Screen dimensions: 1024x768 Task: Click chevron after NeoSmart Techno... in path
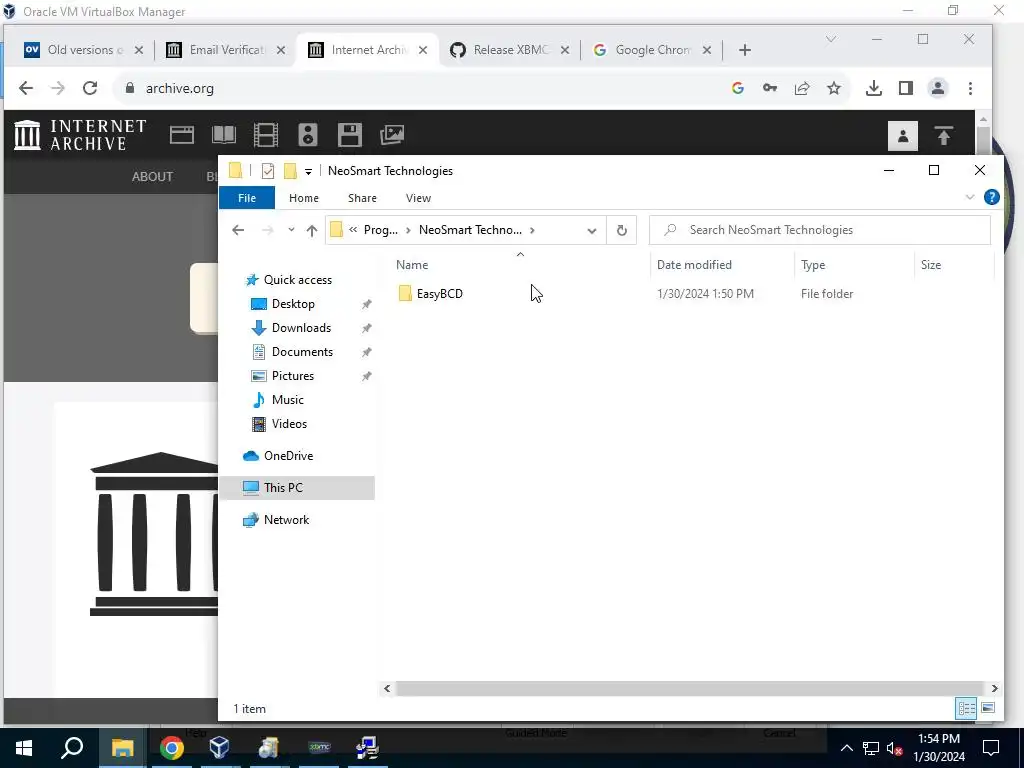pos(532,230)
